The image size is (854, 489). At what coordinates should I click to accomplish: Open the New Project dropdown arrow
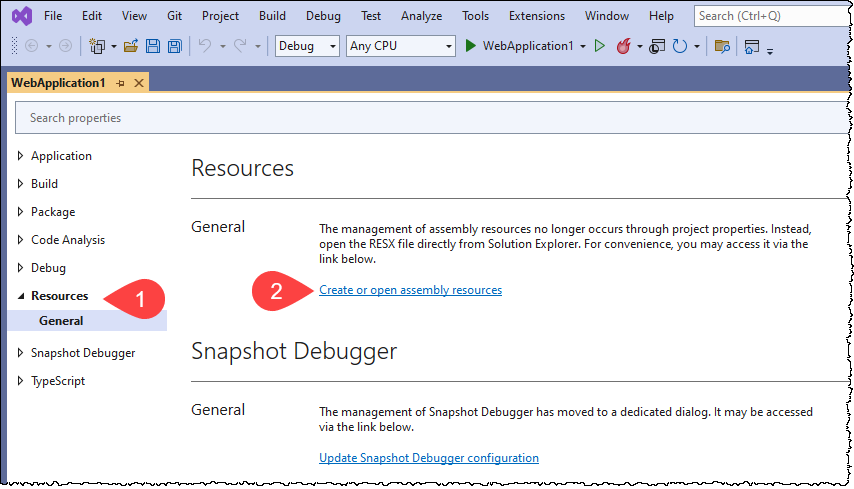tap(114, 47)
